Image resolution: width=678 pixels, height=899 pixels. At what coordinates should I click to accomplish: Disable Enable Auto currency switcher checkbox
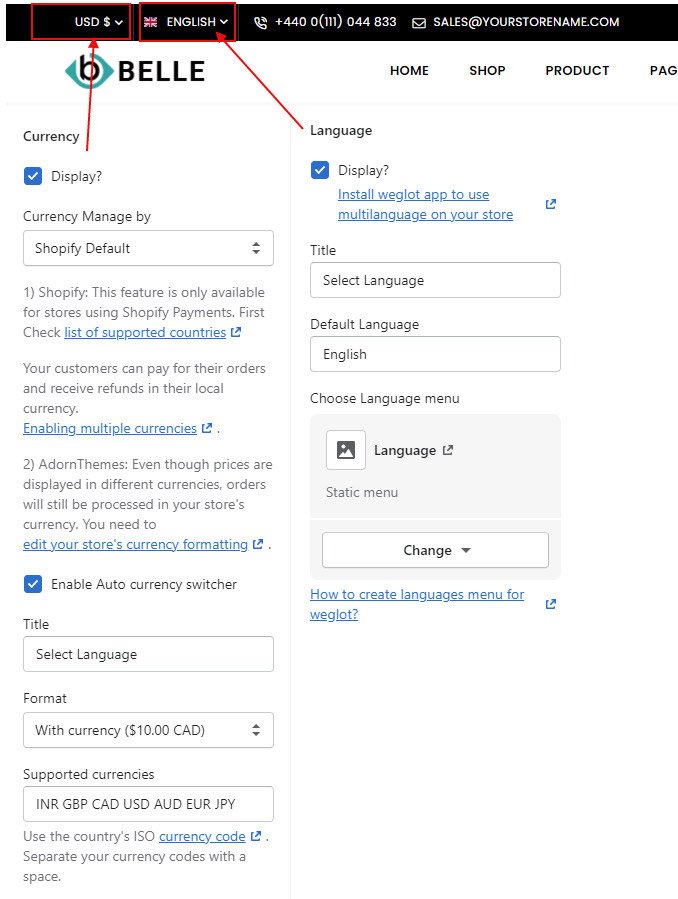tap(33, 584)
